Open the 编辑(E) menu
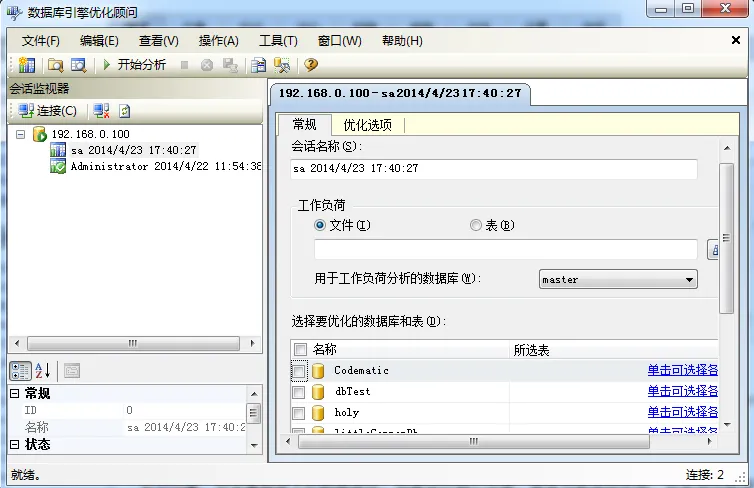Screen dimensions: 754x488 (x=99, y=41)
